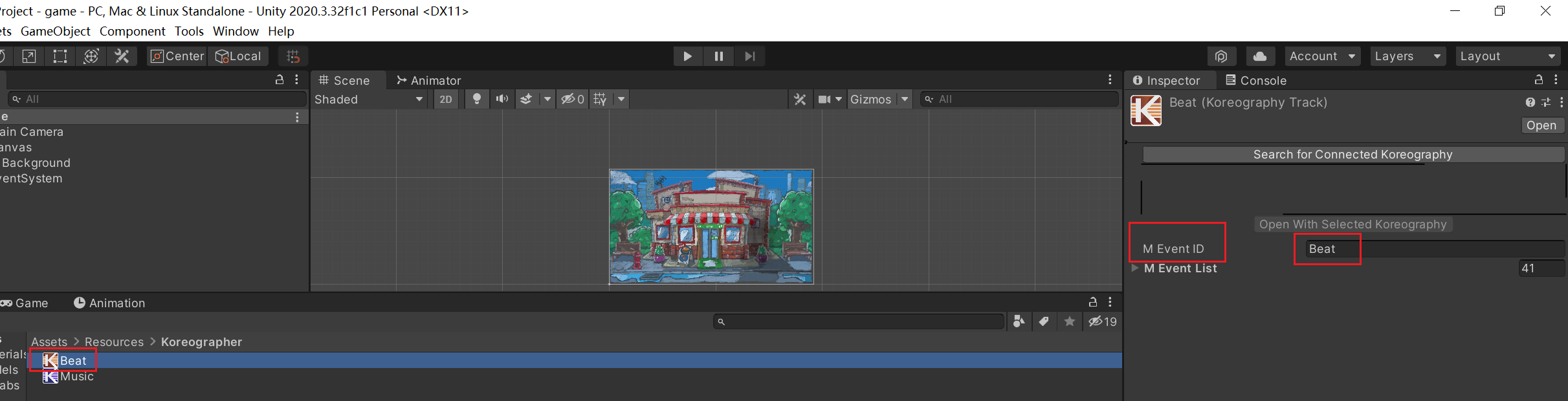This screenshot has height=401, width=1568.
Task: Click the Pause button
Action: click(719, 56)
